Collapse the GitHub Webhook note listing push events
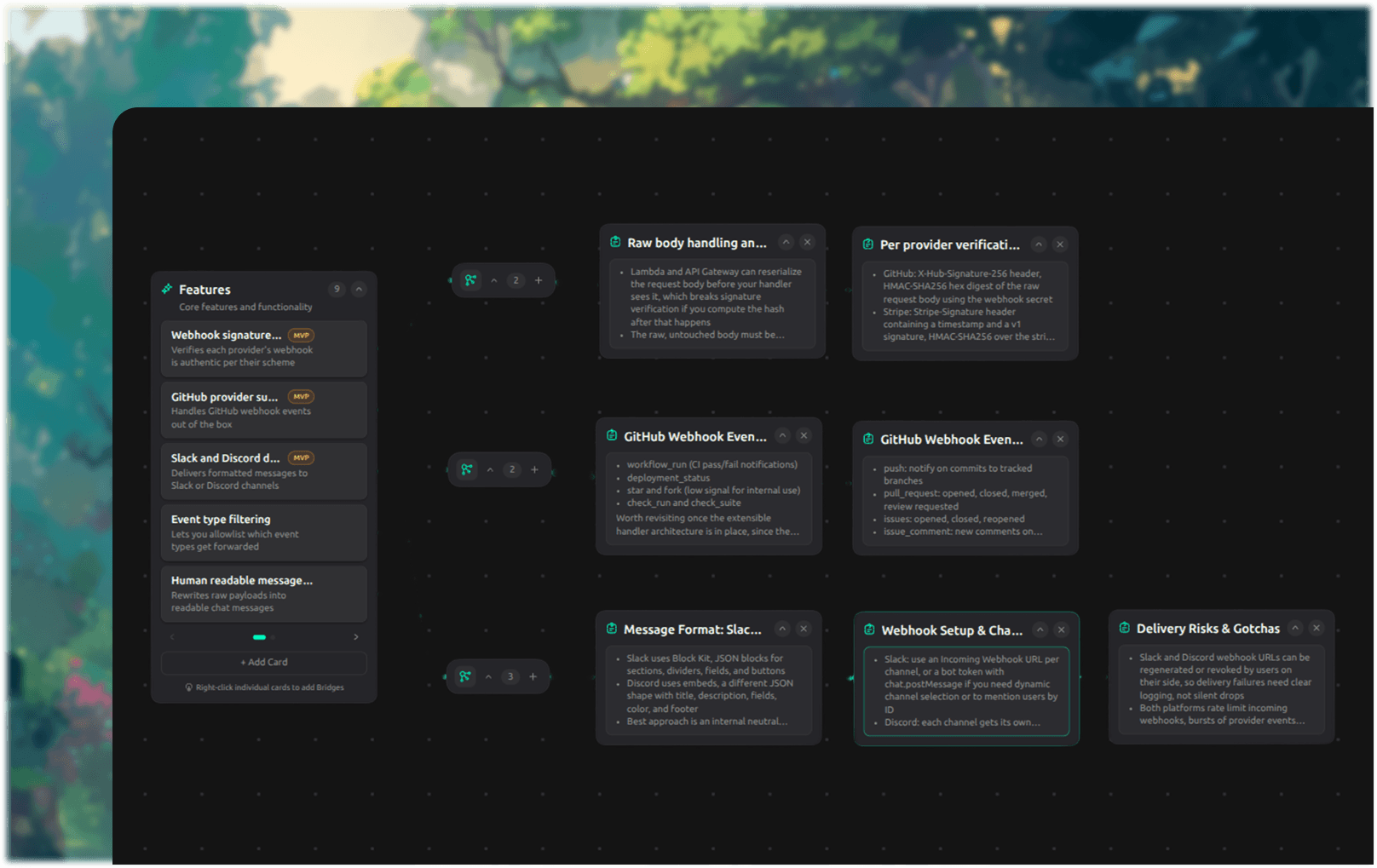 [x=1040, y=440]
